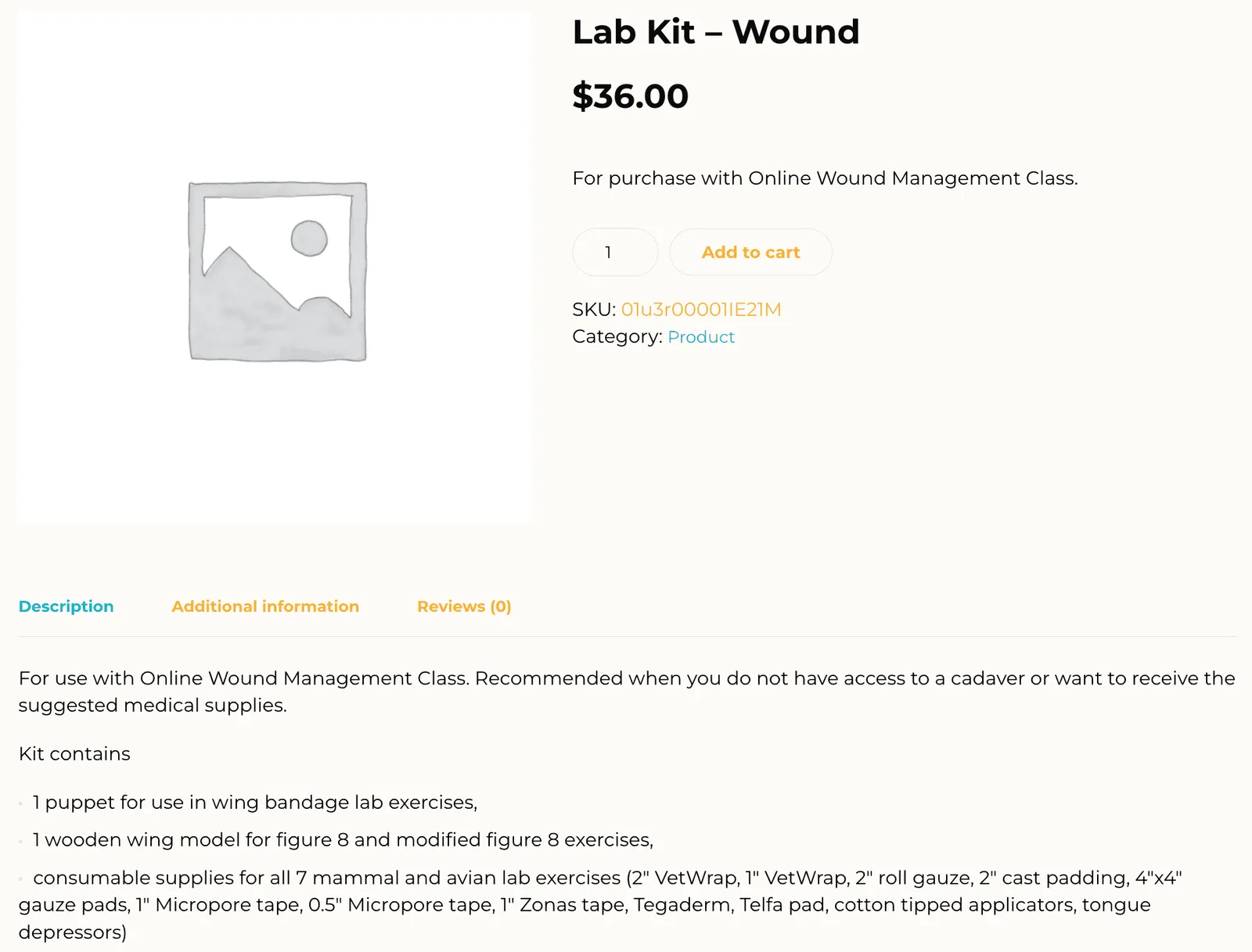This screenshot has width=1252, height=952.
Task: Focus the product quantity input field
Action: point(615,252)
